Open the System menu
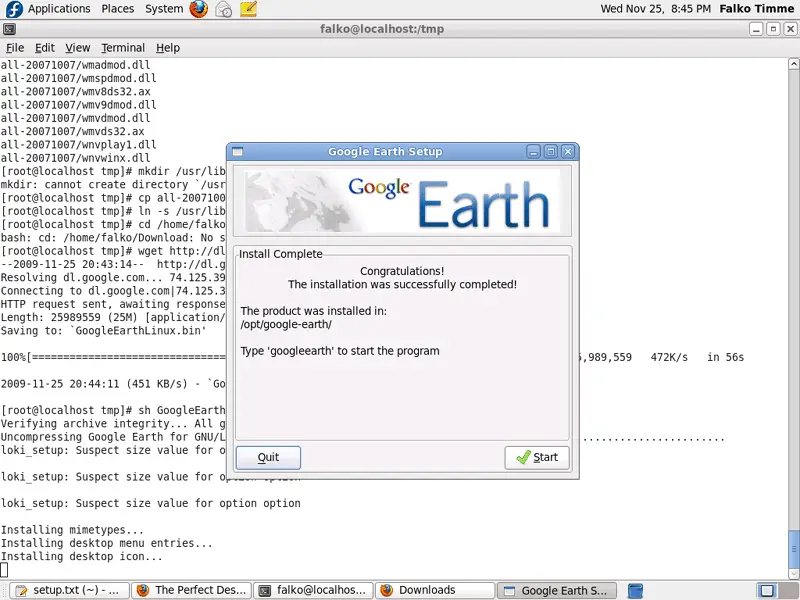The width and height of the screenshot is (800, 600). click(x=164, y=9)
